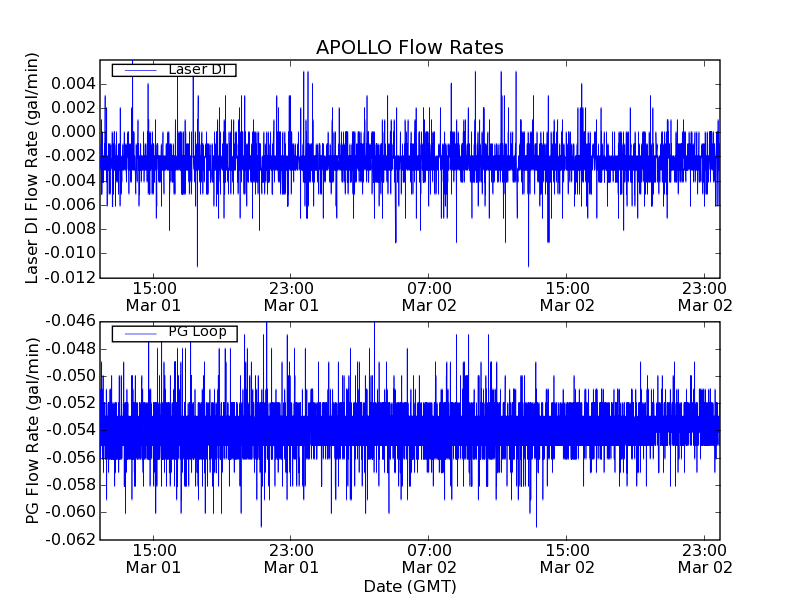Image resolution: width=800 pixels, height=600 pixels.
Task: Click the -0.056 tick label on PG plot
Action: 70,458
